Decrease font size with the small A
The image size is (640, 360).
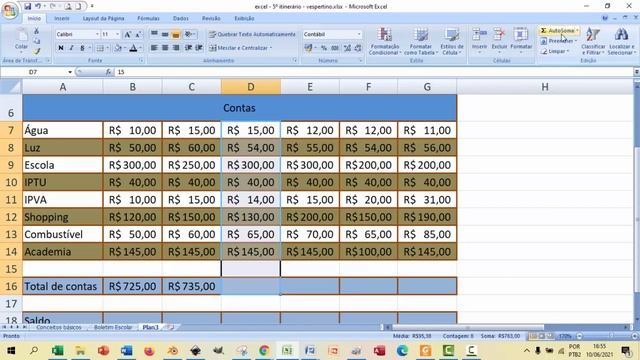click(138, 34)
